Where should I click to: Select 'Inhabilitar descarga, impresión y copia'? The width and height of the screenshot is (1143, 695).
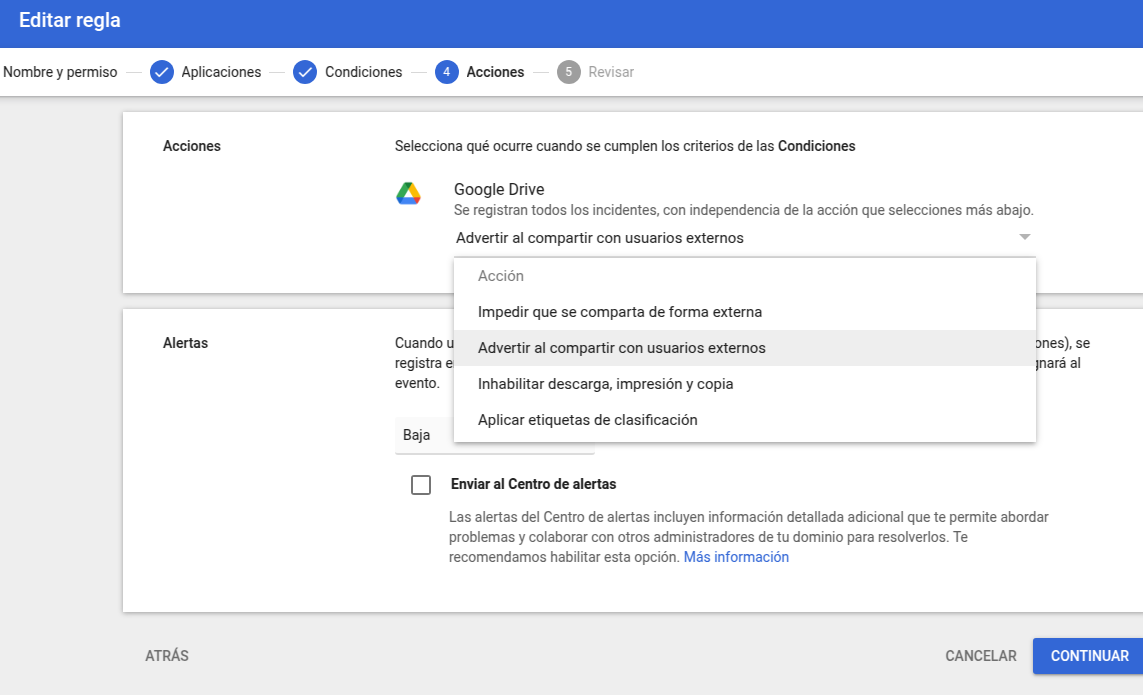click(x=744, y=384)
